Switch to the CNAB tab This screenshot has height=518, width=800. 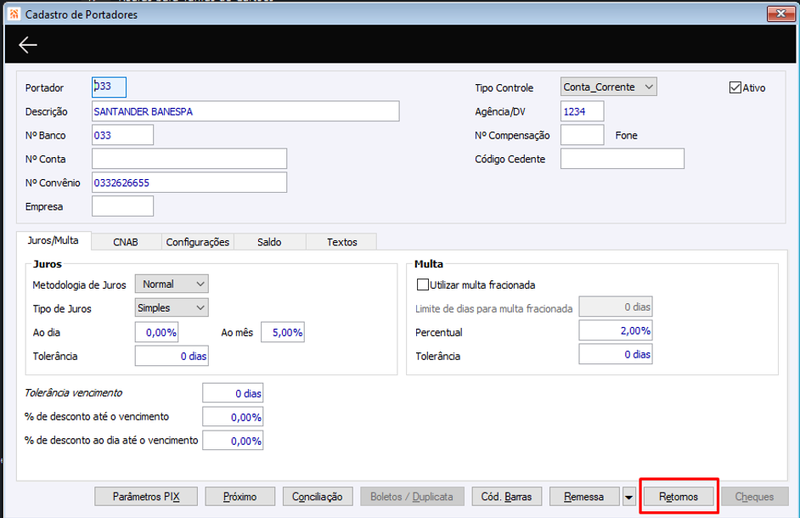(x=126, y=242)
